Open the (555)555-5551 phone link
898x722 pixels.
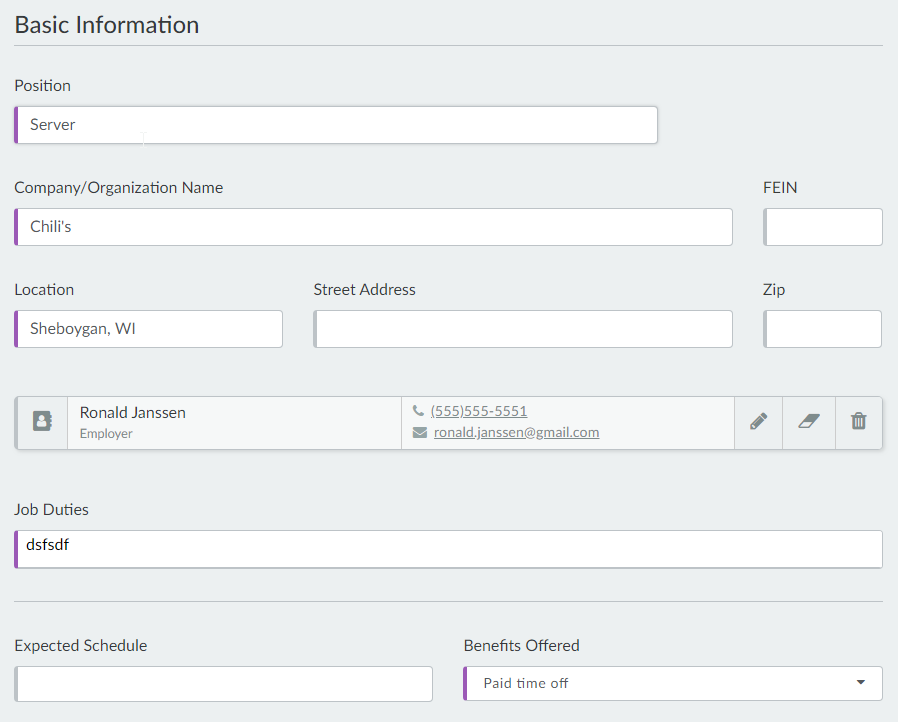(x=479, y=411)
